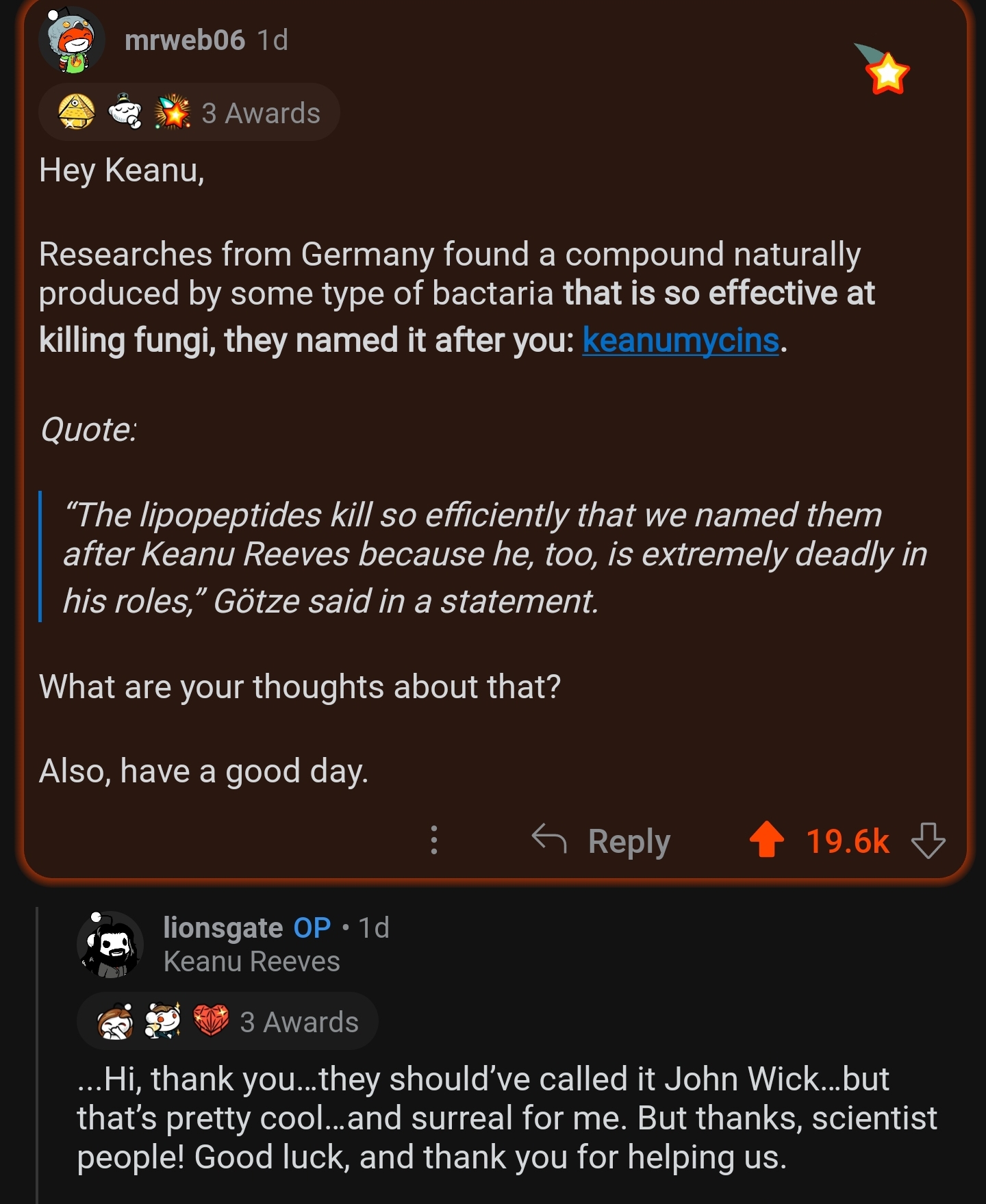Open the three-dot comment options menu
The image size is (986, 1204).
coord(433,840)
